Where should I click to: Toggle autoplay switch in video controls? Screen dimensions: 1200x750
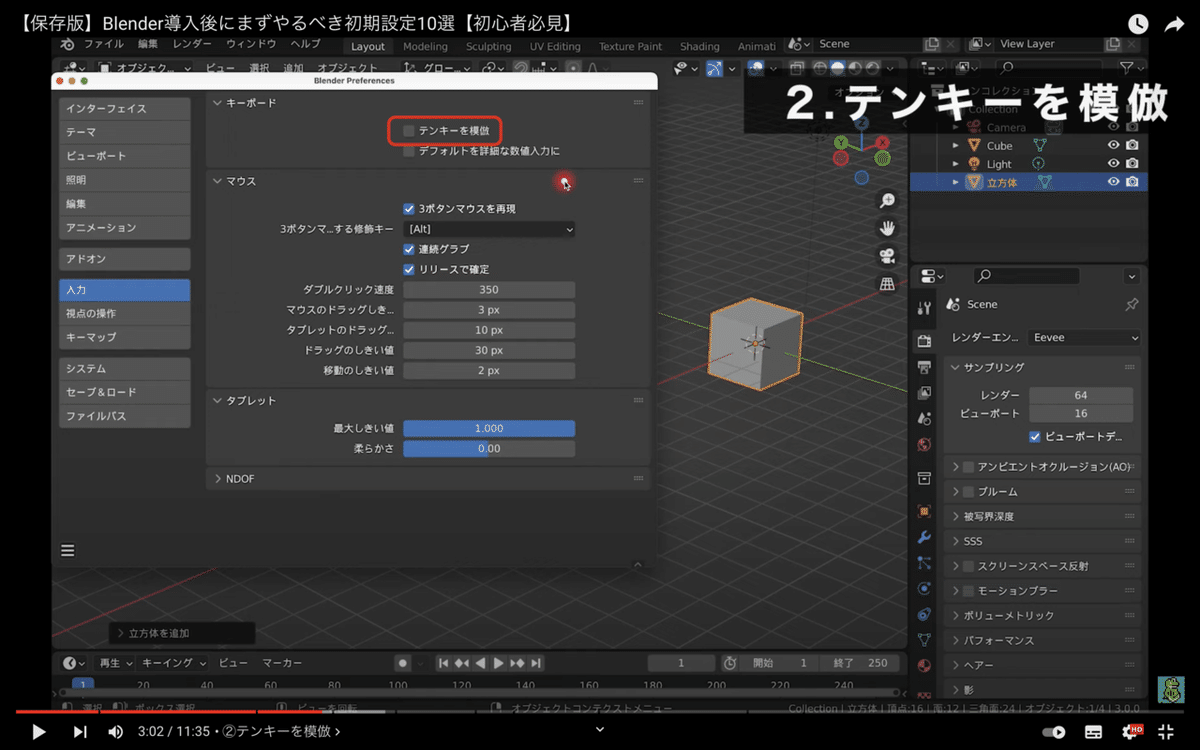tap(1054, 732)
